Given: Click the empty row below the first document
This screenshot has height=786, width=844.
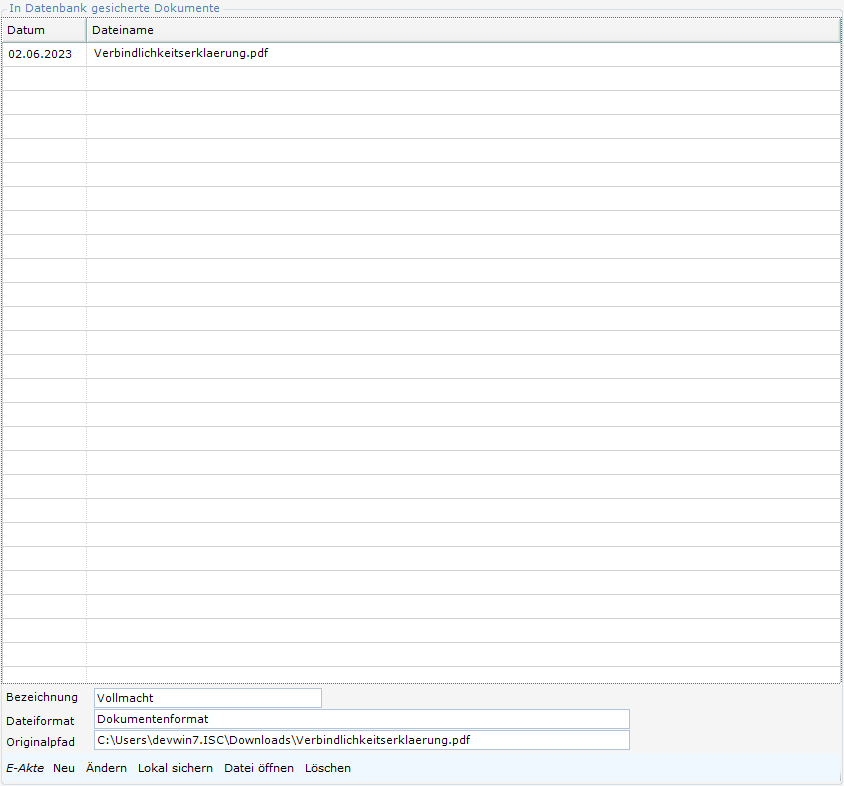Looking at the screenshot, I should click(421, 79).
